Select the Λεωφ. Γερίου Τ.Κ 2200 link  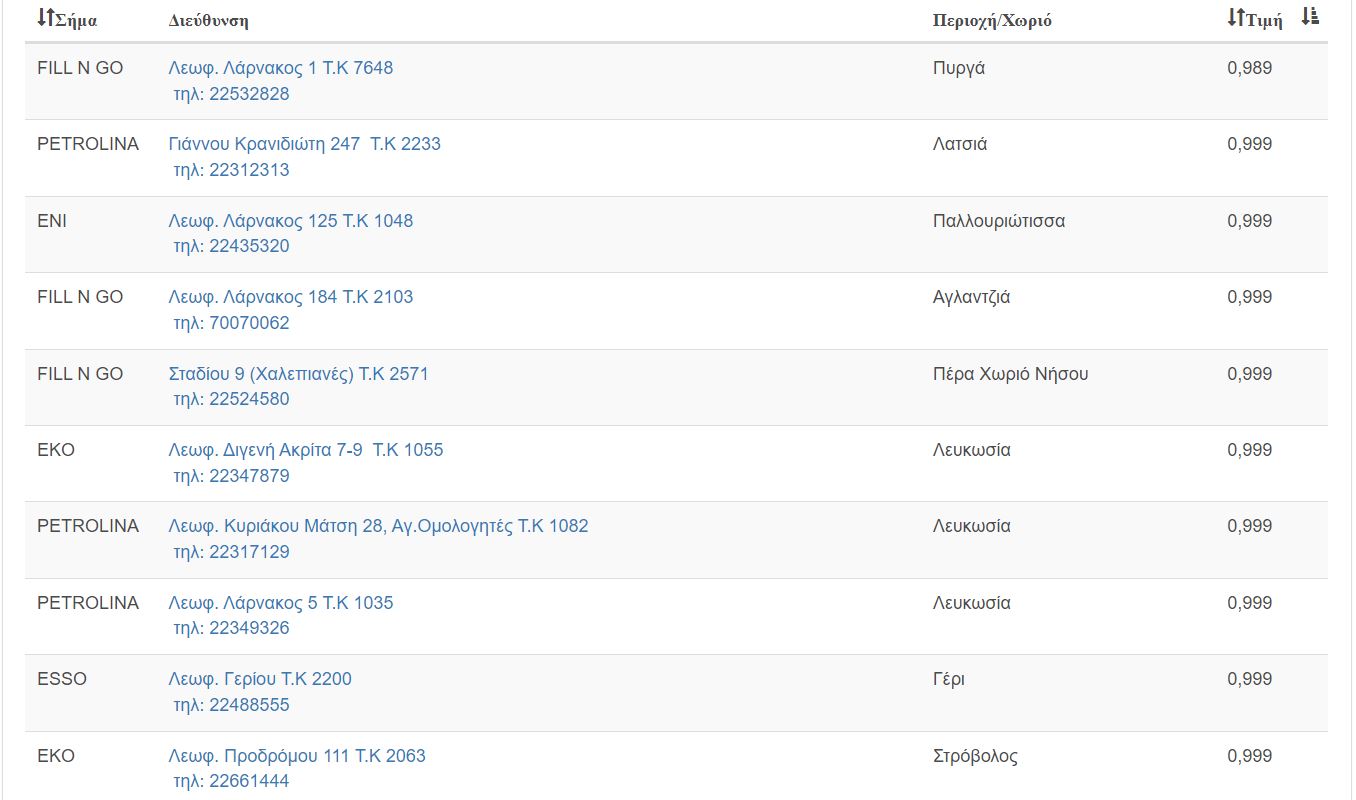click(260, 679)
